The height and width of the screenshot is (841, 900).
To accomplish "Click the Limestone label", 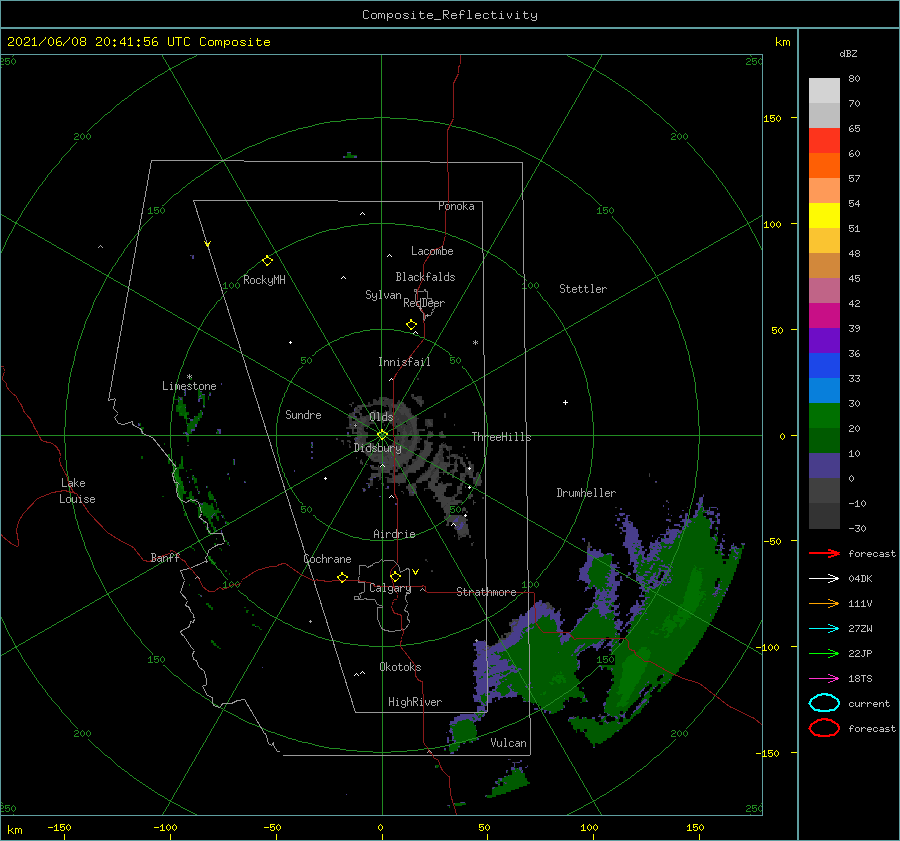I will (x=189, y=386).
